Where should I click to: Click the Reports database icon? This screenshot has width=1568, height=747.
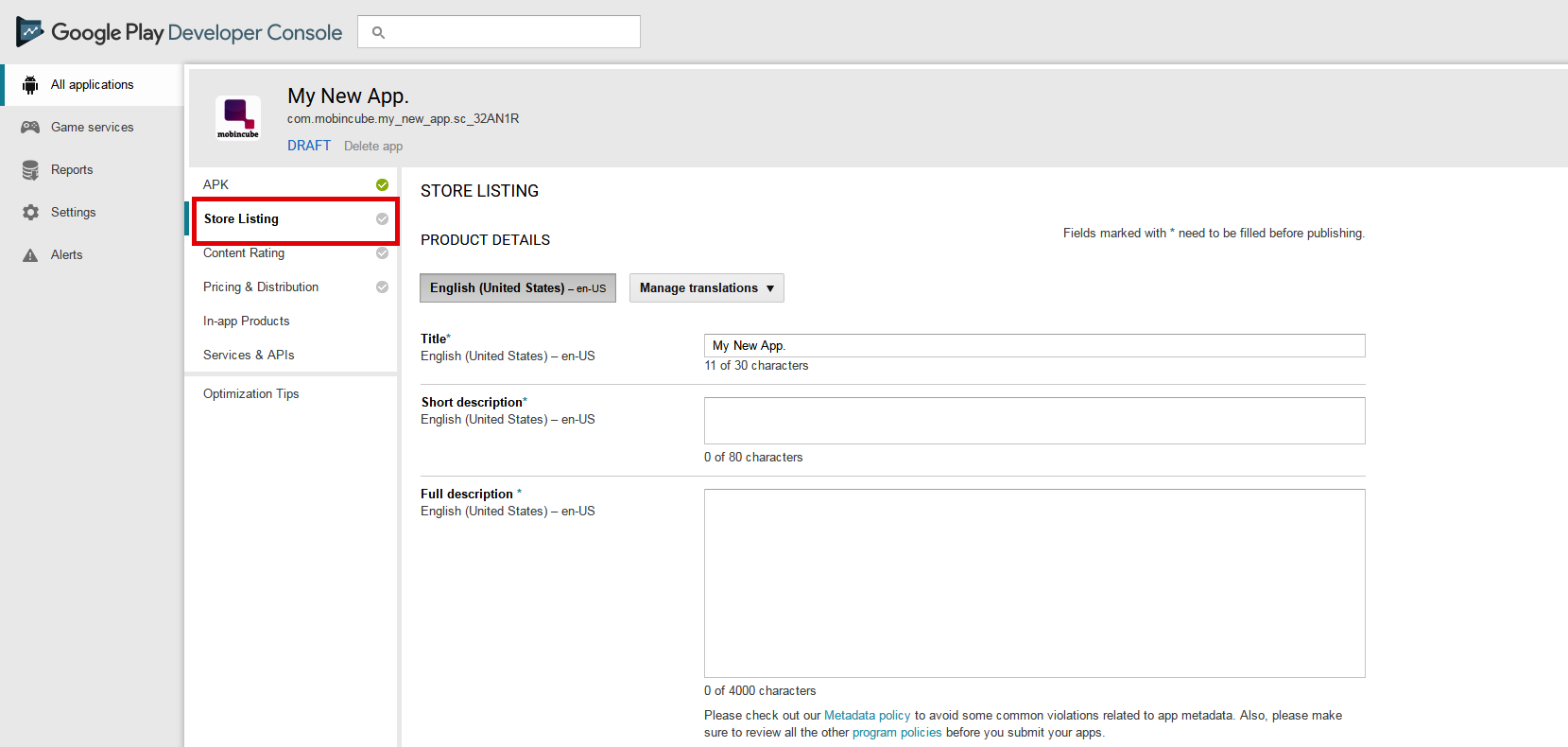[30, 170]
